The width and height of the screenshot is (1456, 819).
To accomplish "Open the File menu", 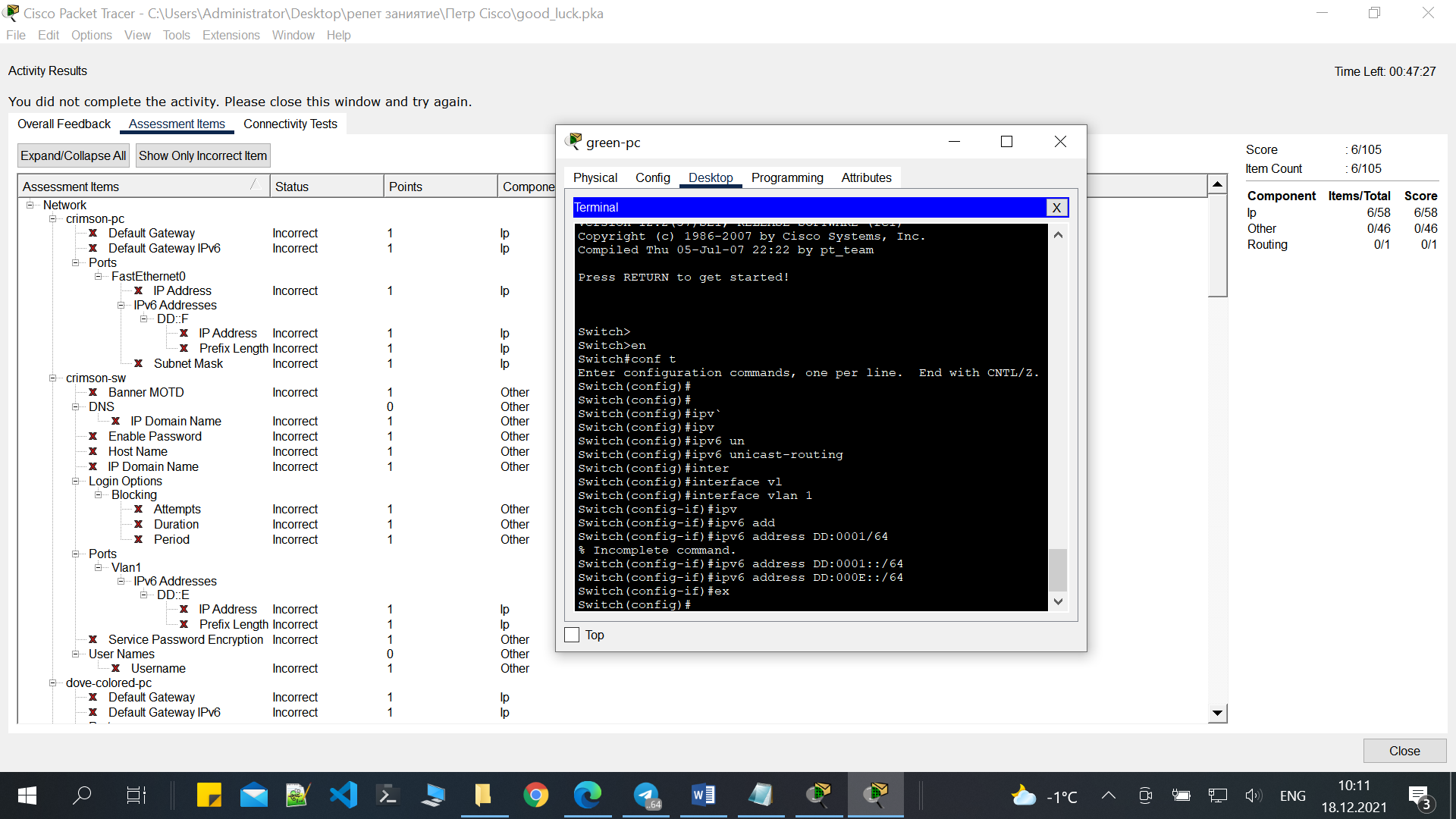I will [x=16, y=35].
